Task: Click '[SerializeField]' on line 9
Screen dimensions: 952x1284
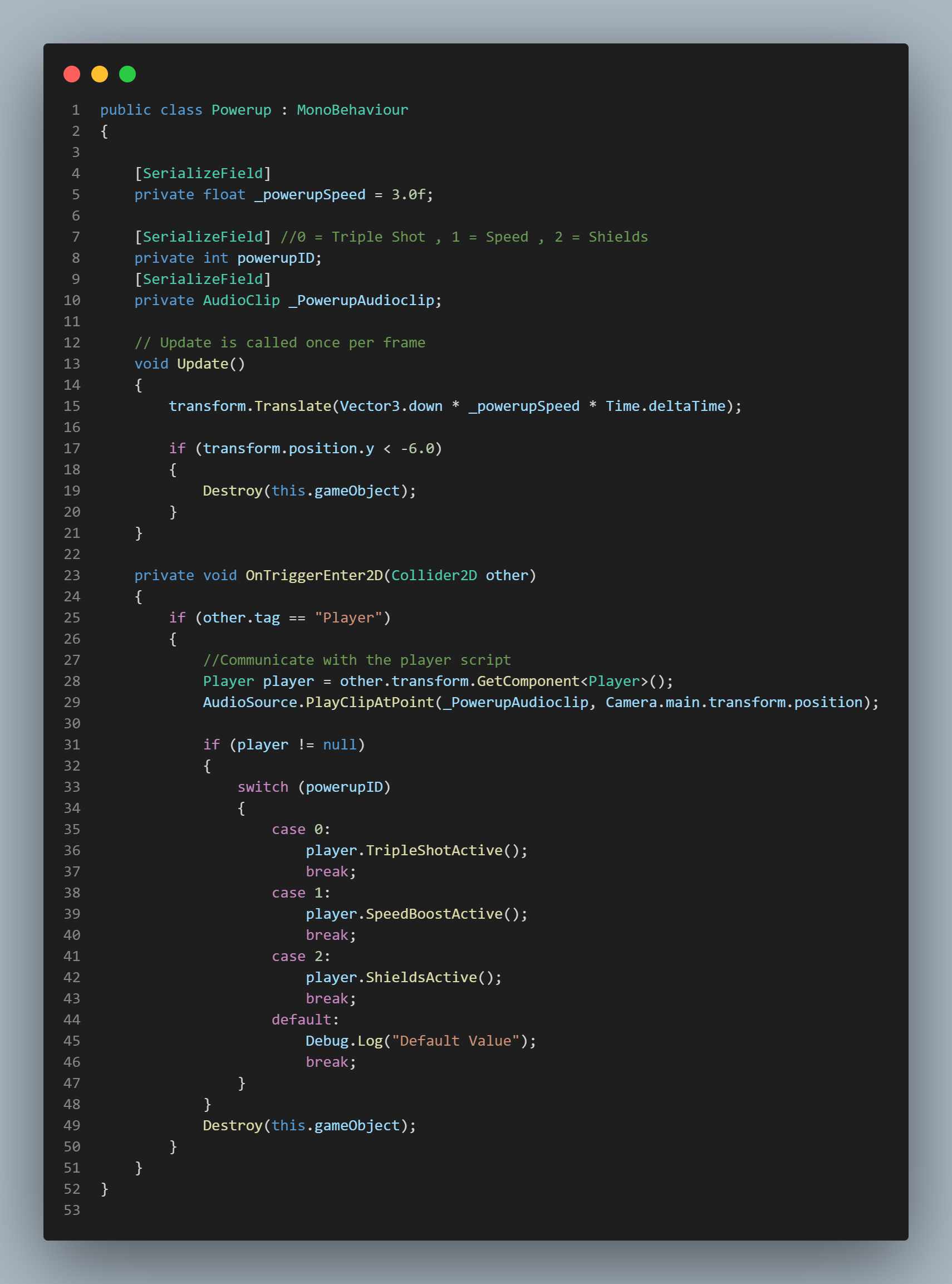Action: (x=203, y=280)
